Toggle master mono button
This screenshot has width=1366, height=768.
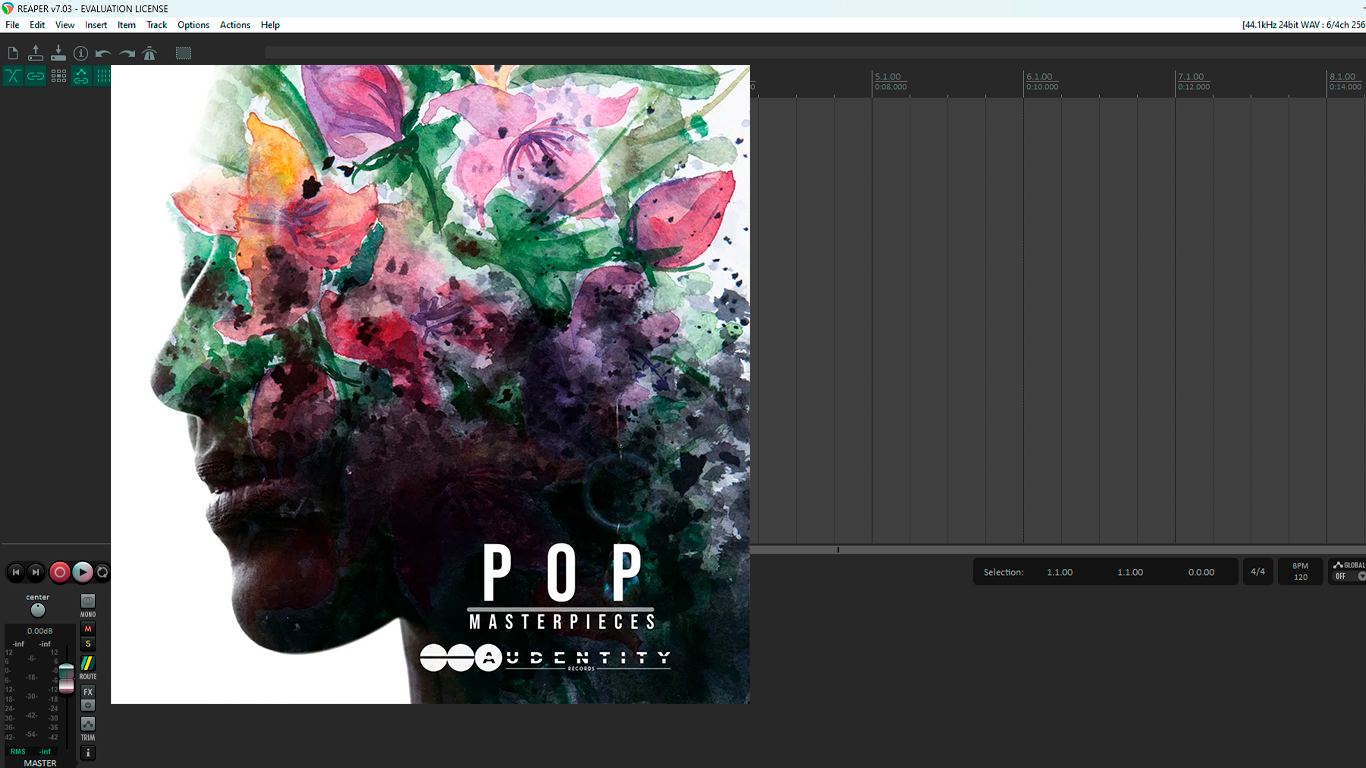tap(88, 601)
